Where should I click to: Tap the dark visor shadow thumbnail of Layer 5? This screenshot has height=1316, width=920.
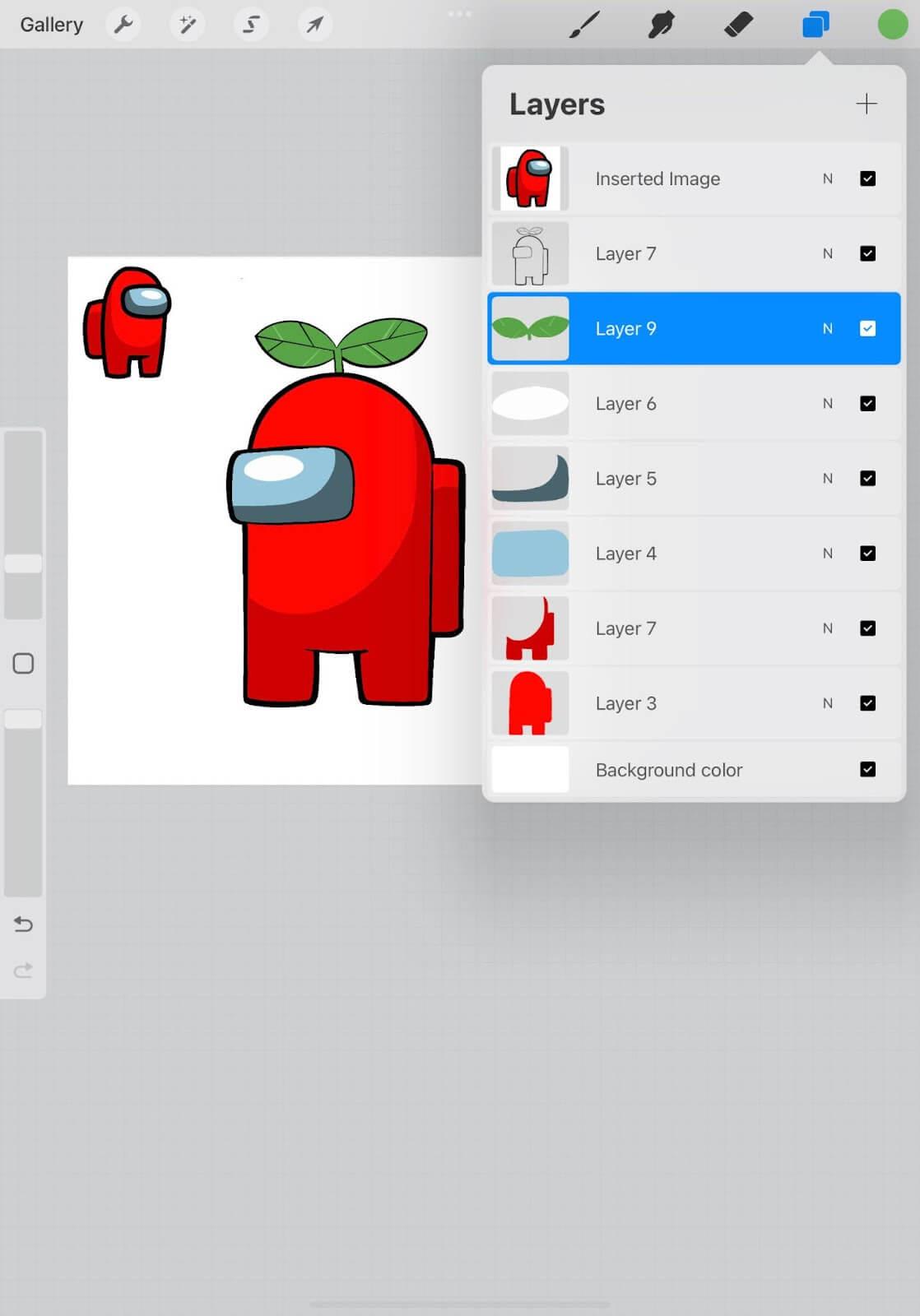click(x=530, y=478)
